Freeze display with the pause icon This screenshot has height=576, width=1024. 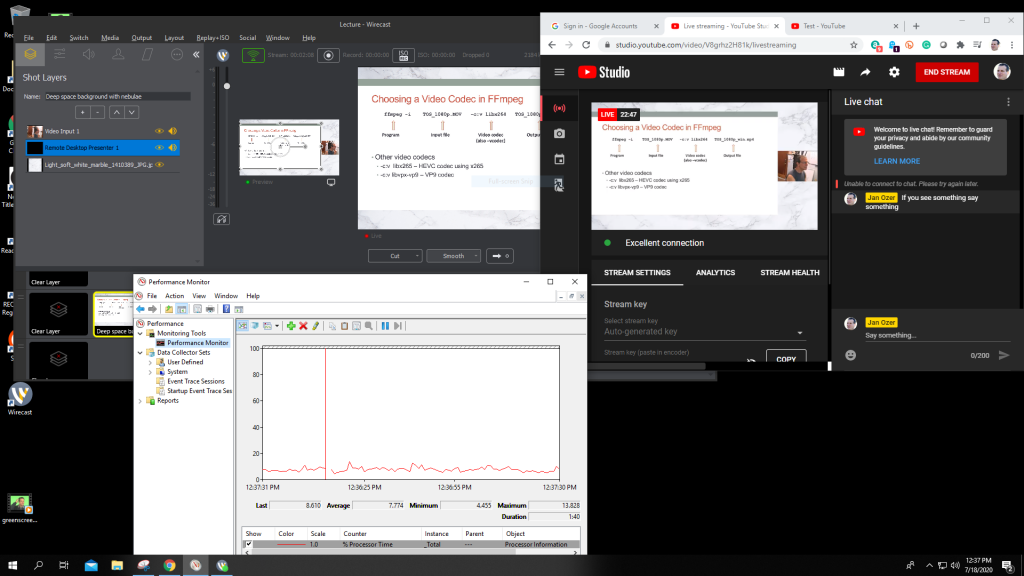[x=384, y=325]
